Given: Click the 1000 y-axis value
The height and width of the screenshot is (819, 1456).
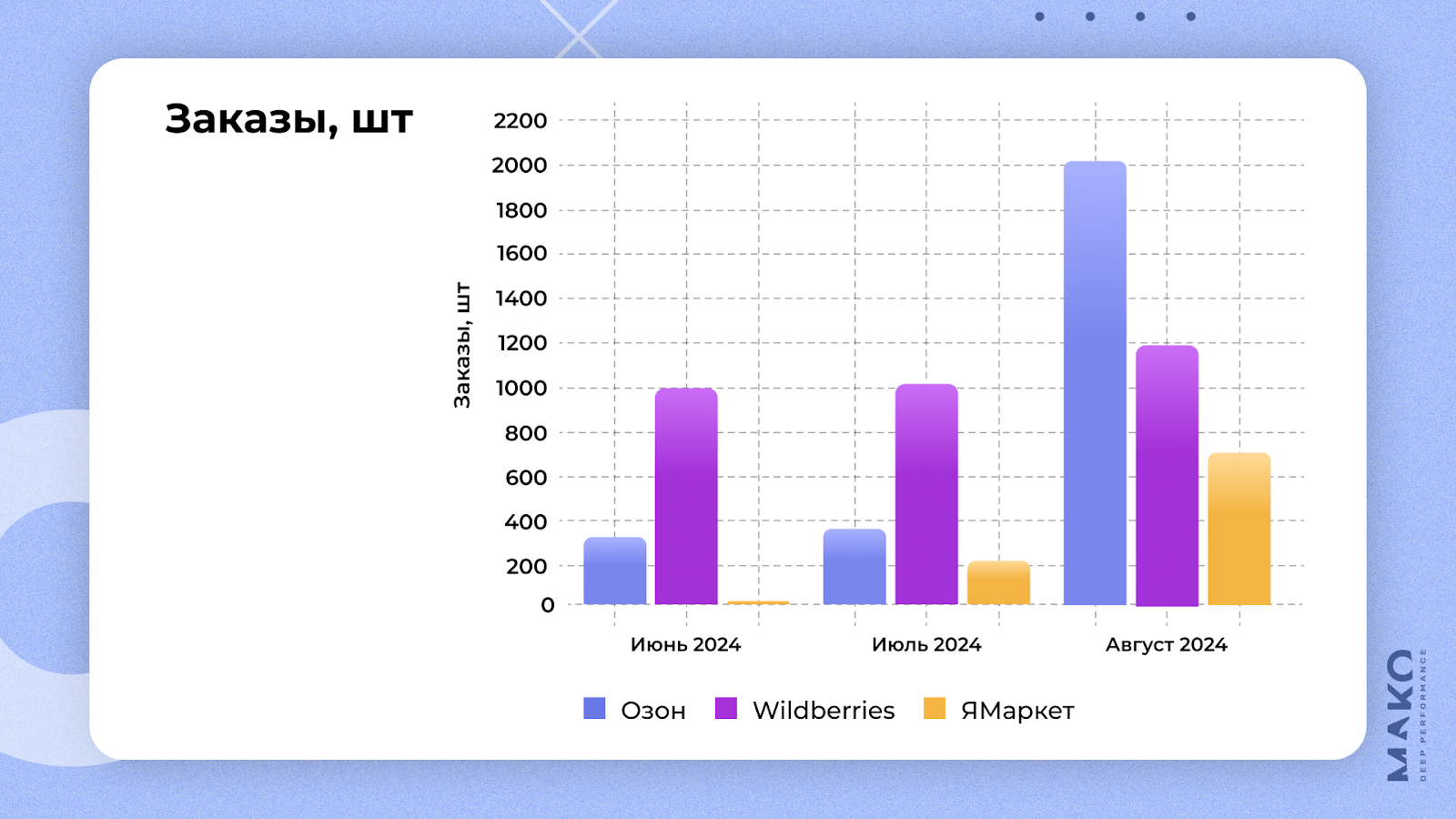Looking at the screenshot, I should click(x=522, y=388).
